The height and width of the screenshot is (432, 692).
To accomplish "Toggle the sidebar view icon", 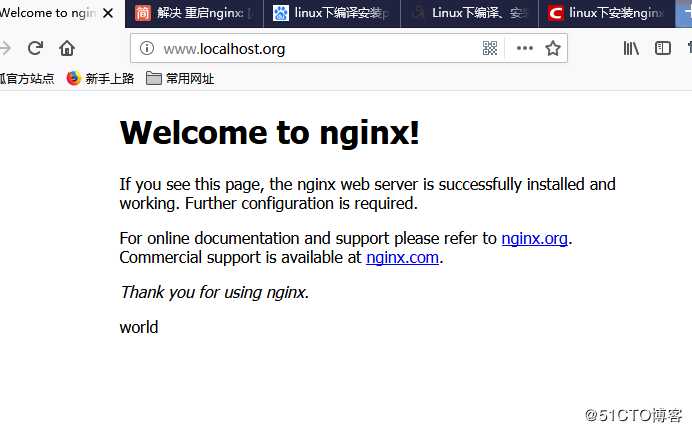I will (662, 48).
